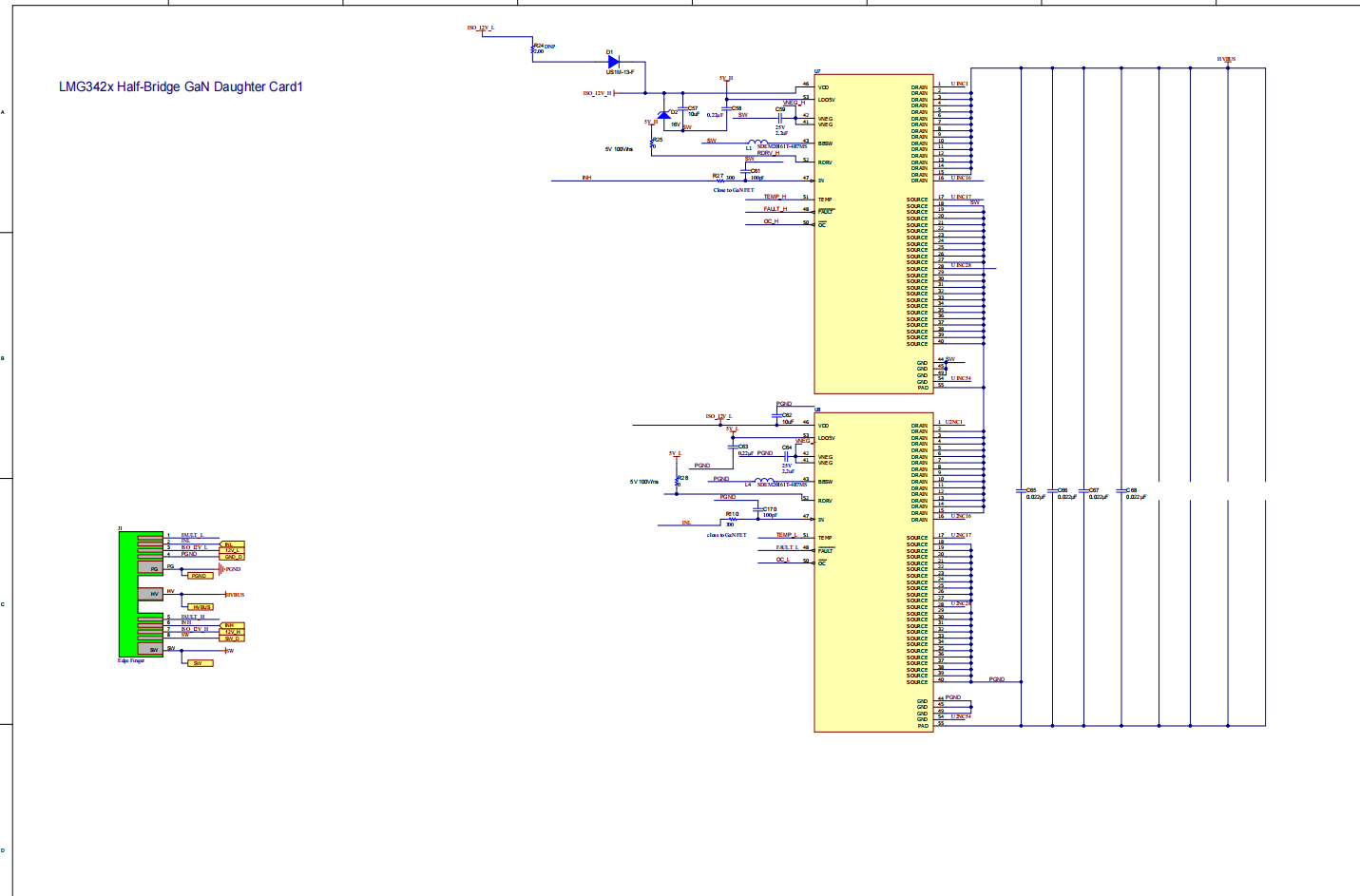Image resolution: width=1360 pixels, height=896 pixels.
Task: Click the U2NC1 net label
Action: [954, 422]
